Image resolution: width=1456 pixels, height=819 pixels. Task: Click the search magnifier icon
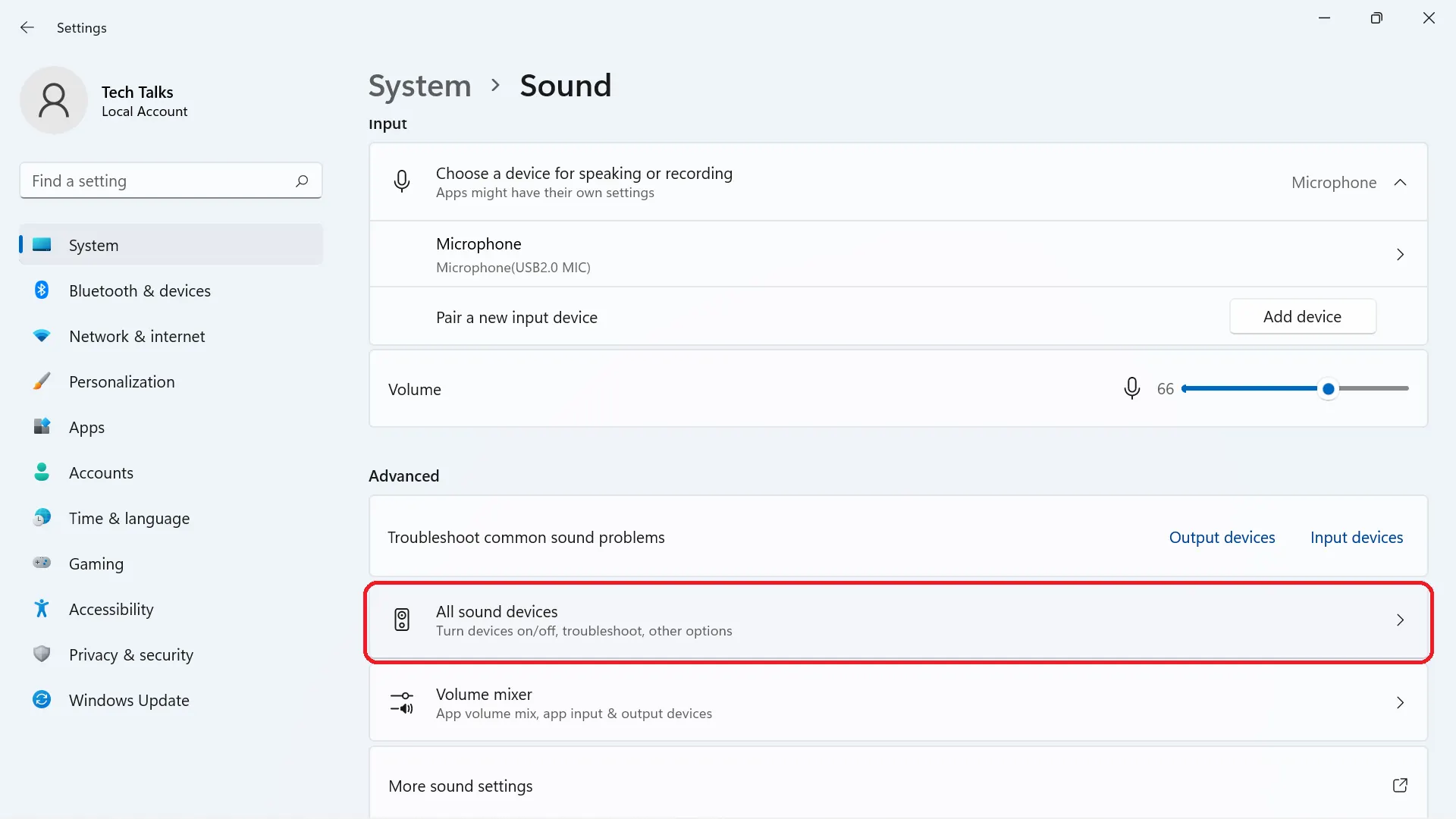301,180
